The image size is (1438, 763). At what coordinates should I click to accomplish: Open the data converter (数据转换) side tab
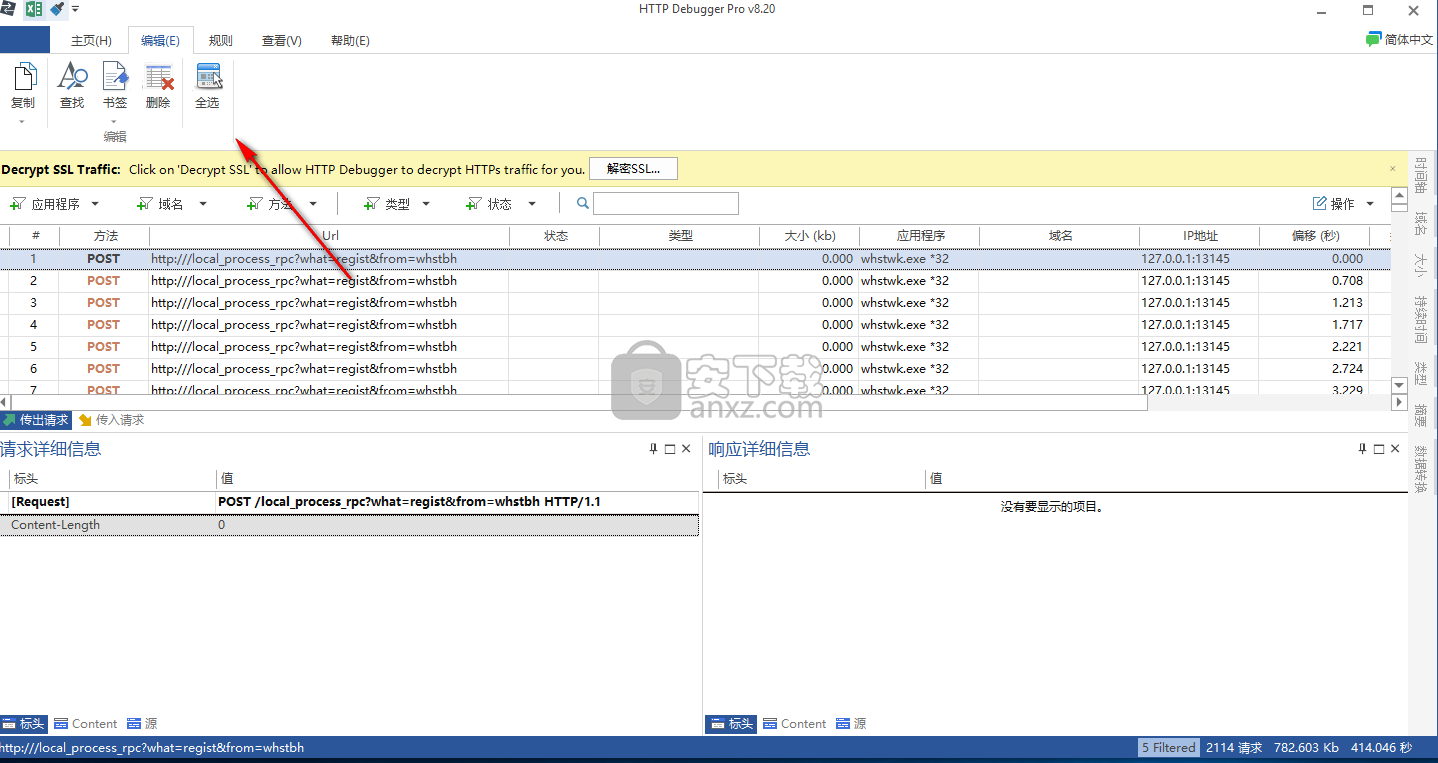[x=1420, y=469]
